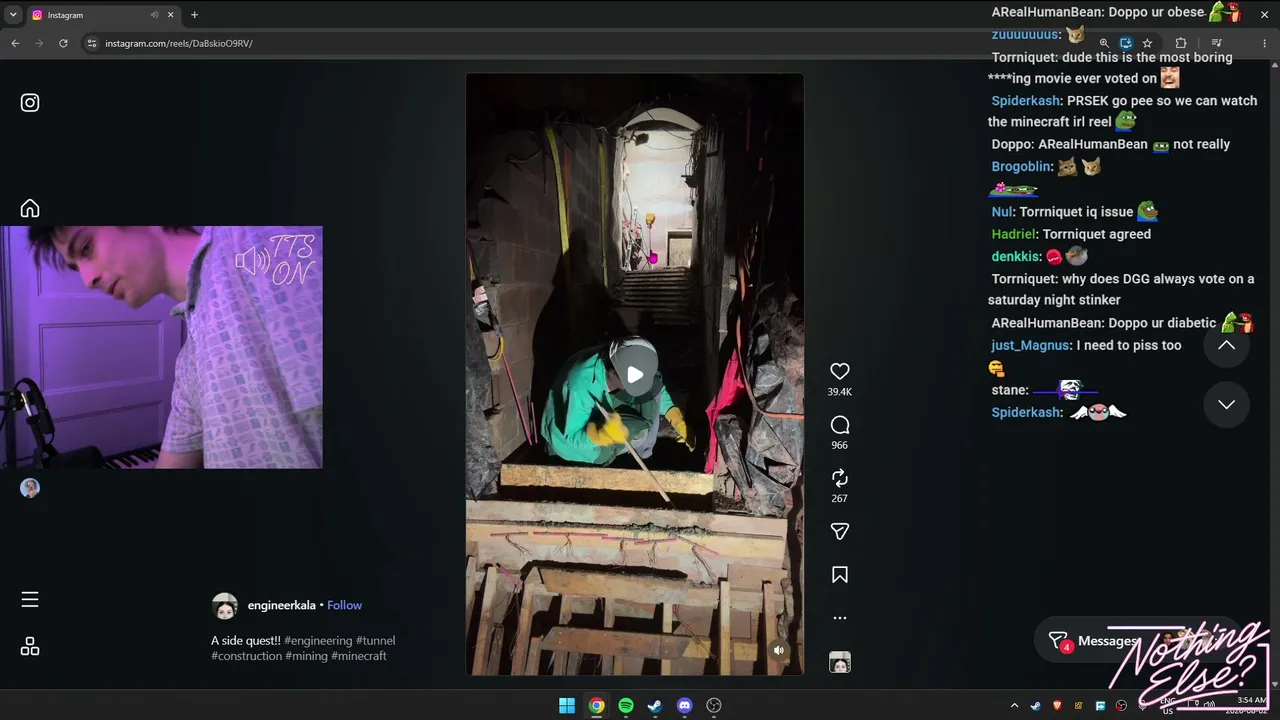Screen dimensions: 1280x720
Task: Bookmark this page with the star icon
Action: point(1147,43)
